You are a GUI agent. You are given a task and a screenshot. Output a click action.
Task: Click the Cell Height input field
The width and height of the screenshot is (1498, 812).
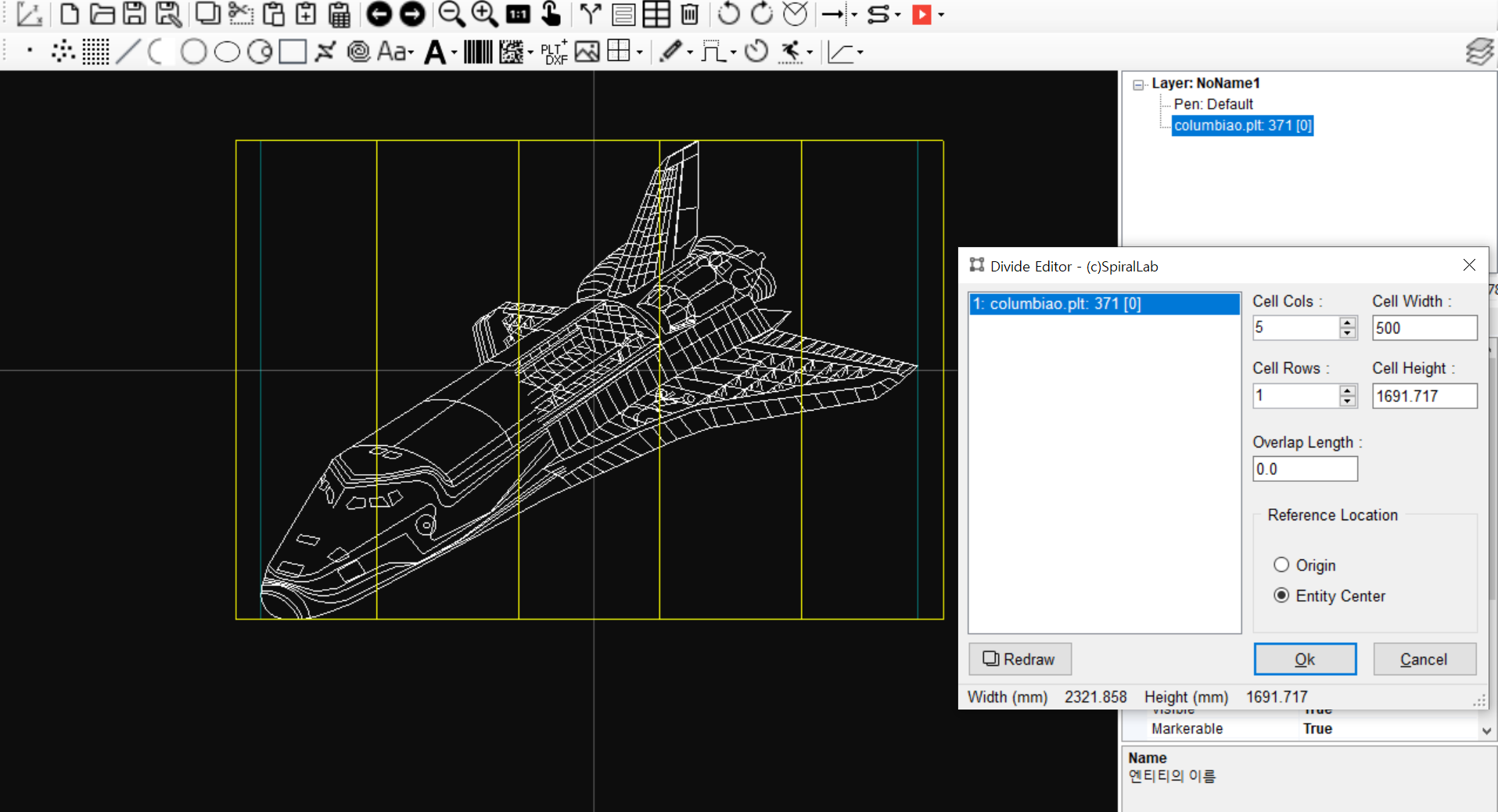coord(1424,396)
